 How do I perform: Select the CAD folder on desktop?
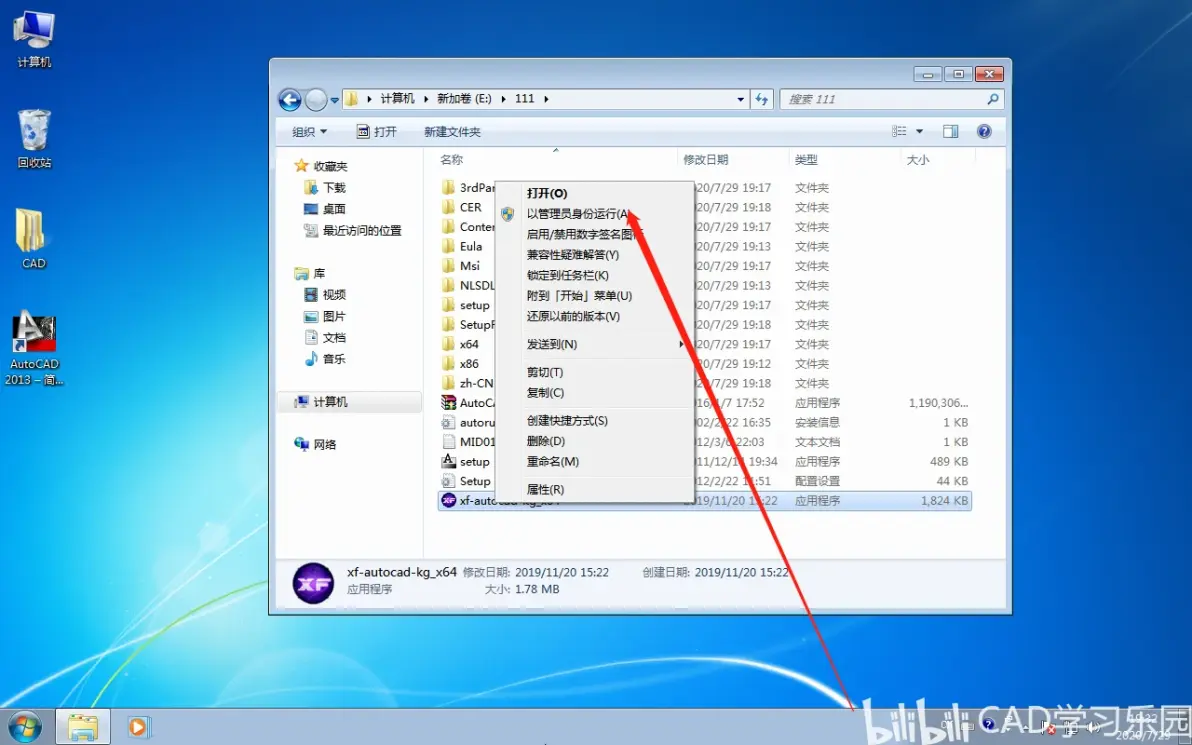point(33,239)
